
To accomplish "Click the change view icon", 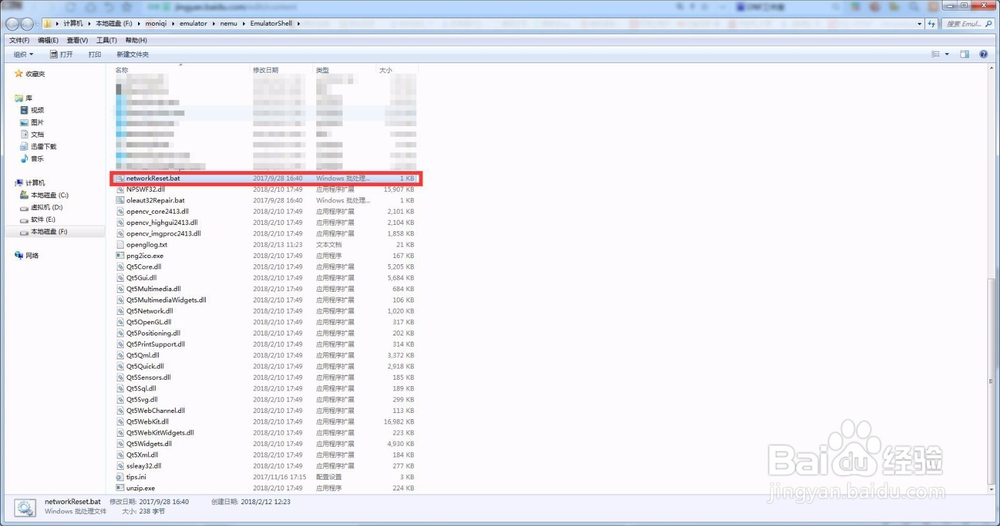I will coord(936,54).
